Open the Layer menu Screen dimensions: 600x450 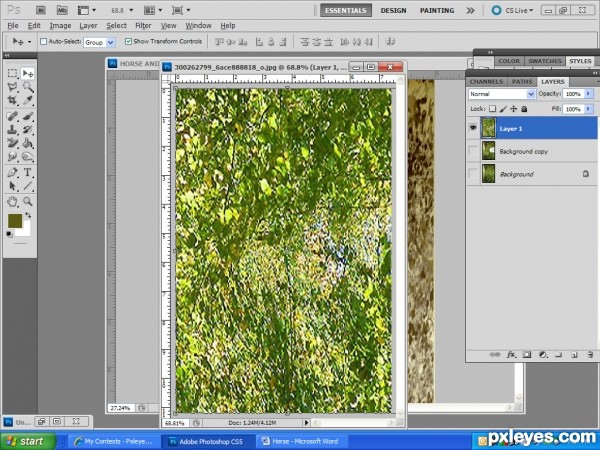tap(88, 26)
